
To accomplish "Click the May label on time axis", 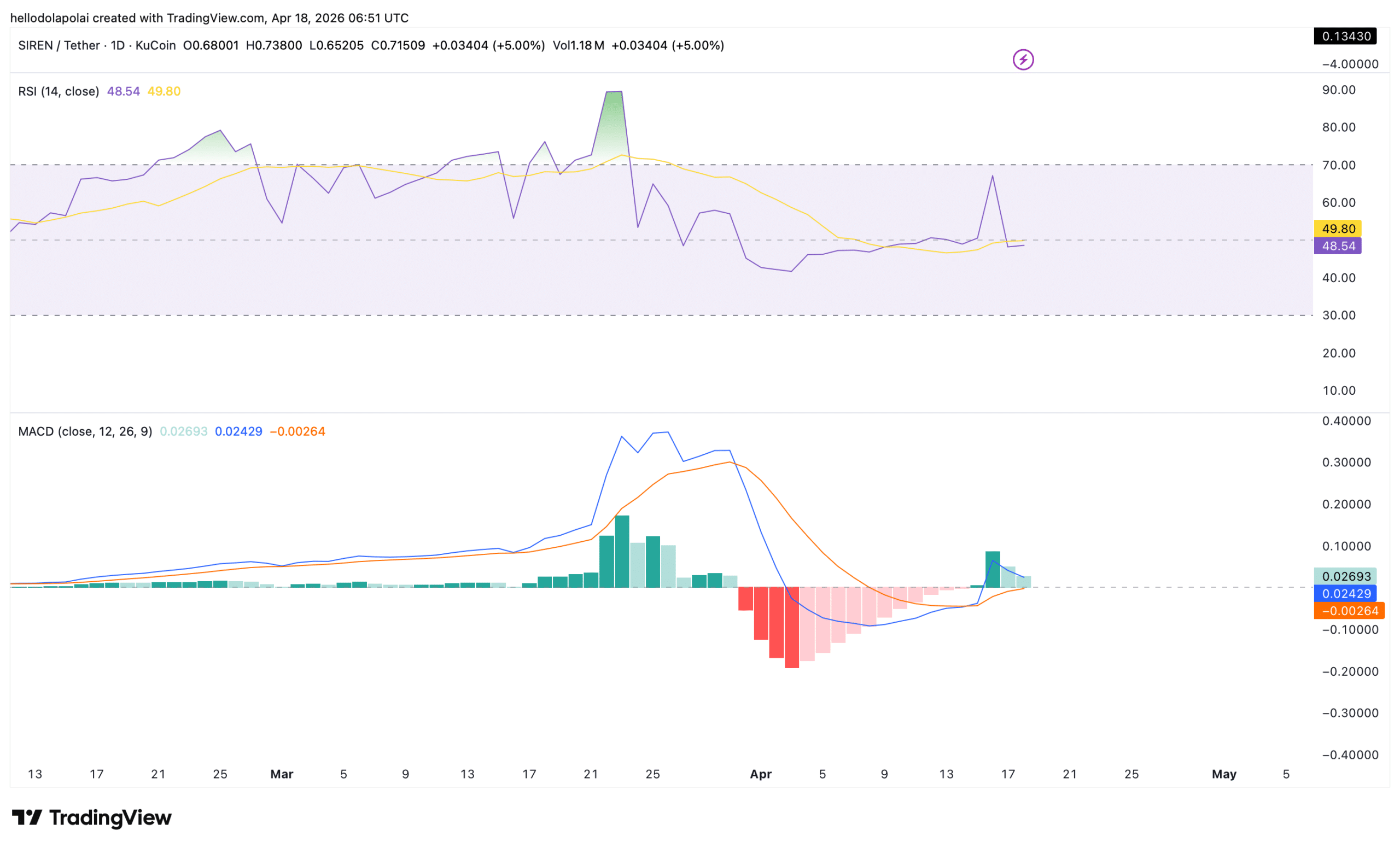I will 1224,774.
